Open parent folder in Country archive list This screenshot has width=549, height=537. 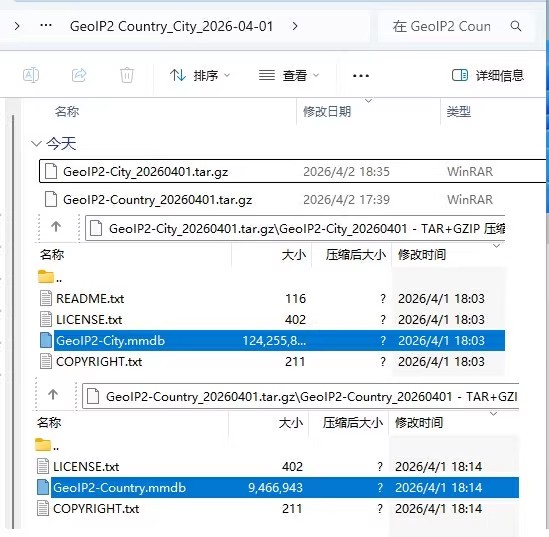[x=47, y=445]
